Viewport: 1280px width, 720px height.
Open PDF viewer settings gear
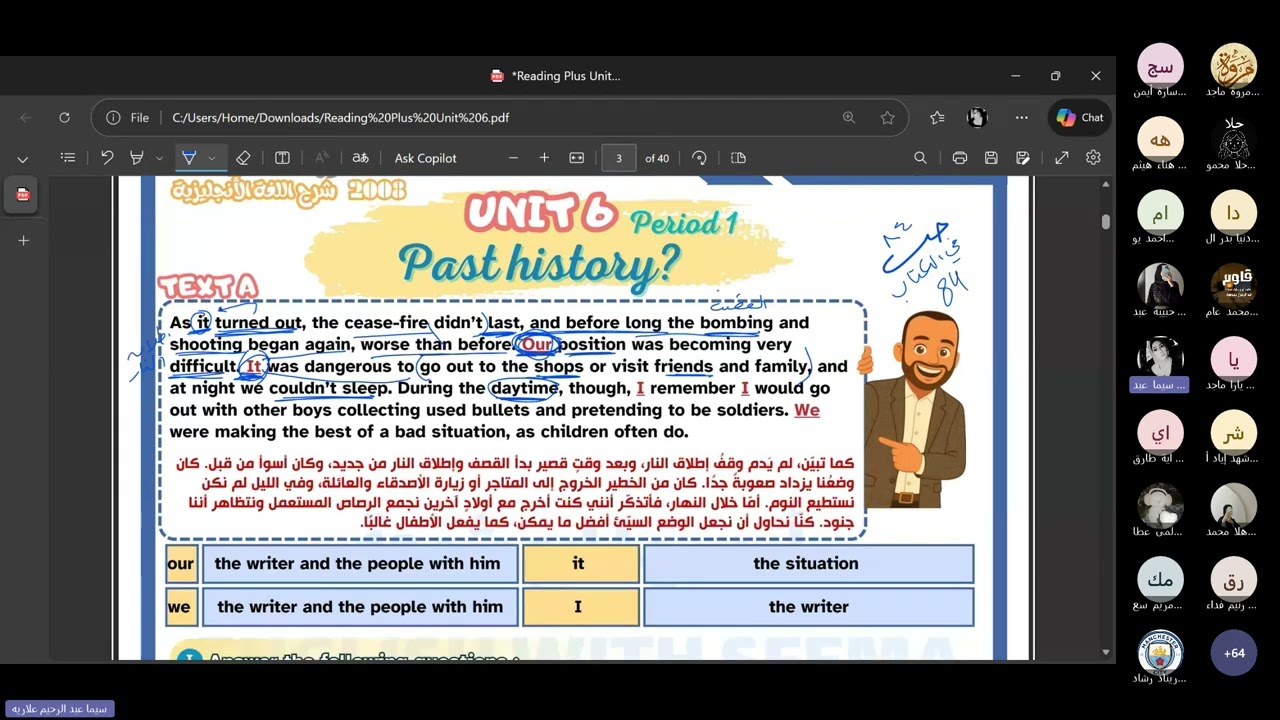(x=1093, y=158)
